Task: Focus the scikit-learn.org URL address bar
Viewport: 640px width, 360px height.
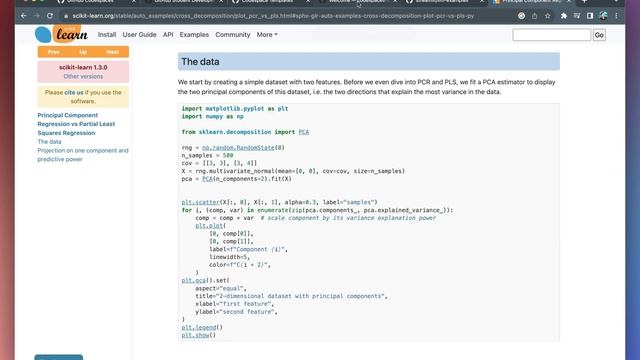Action: (x=273, y=16)
